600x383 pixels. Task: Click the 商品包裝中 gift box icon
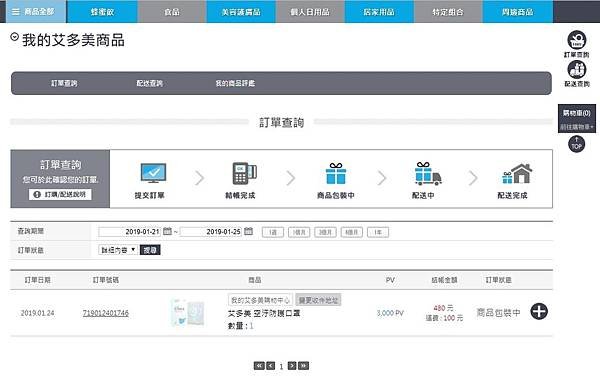(336, 173)
